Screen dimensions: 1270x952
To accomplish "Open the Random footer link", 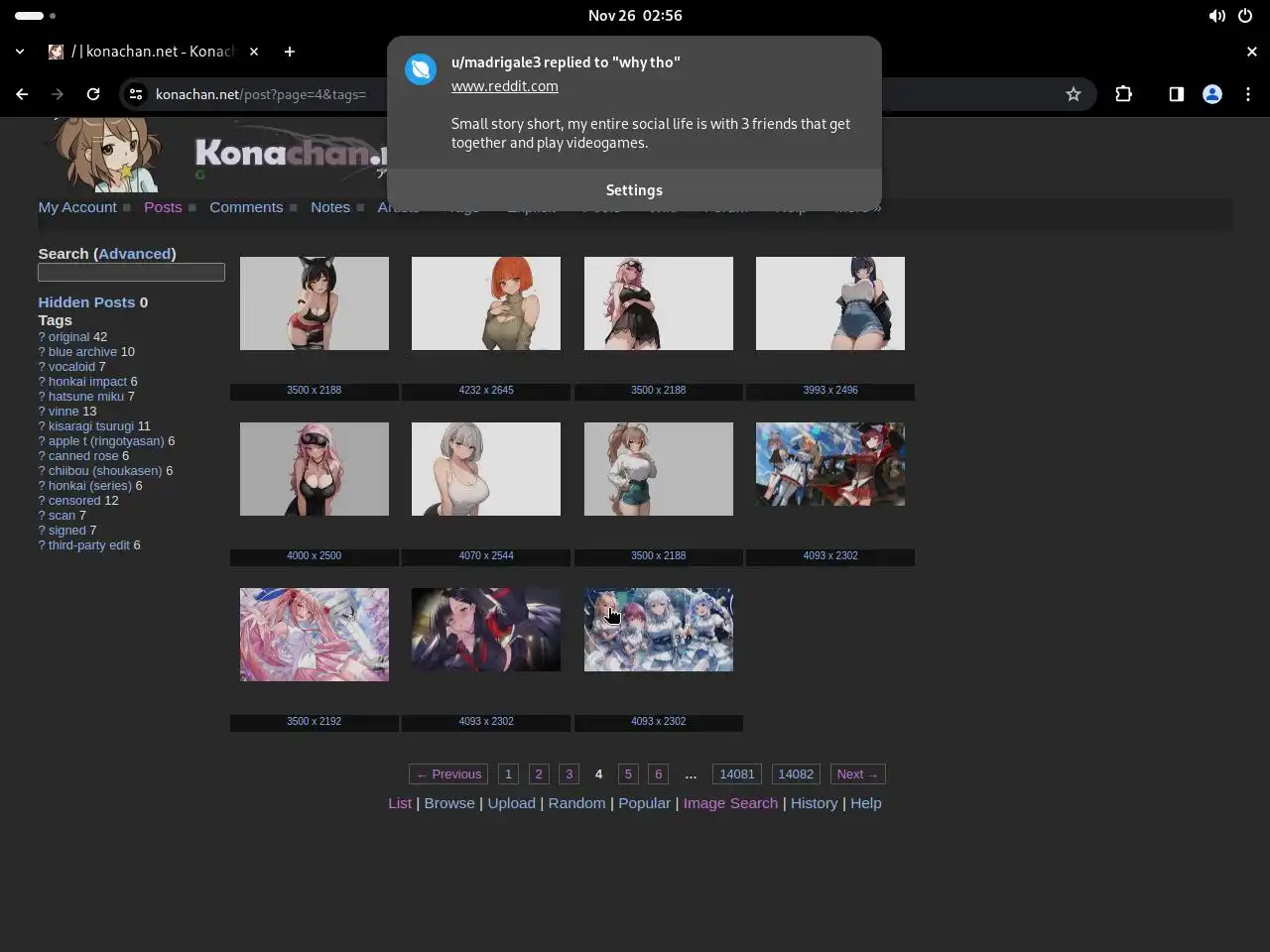I will [576, 803].
